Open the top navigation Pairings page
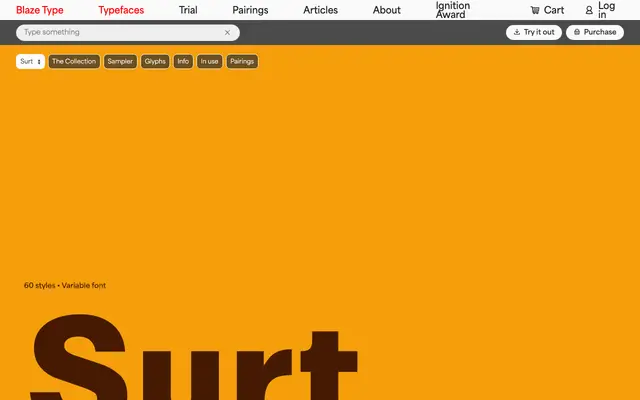The width and height of the screenshot is (640, 400). pos(250,10)
